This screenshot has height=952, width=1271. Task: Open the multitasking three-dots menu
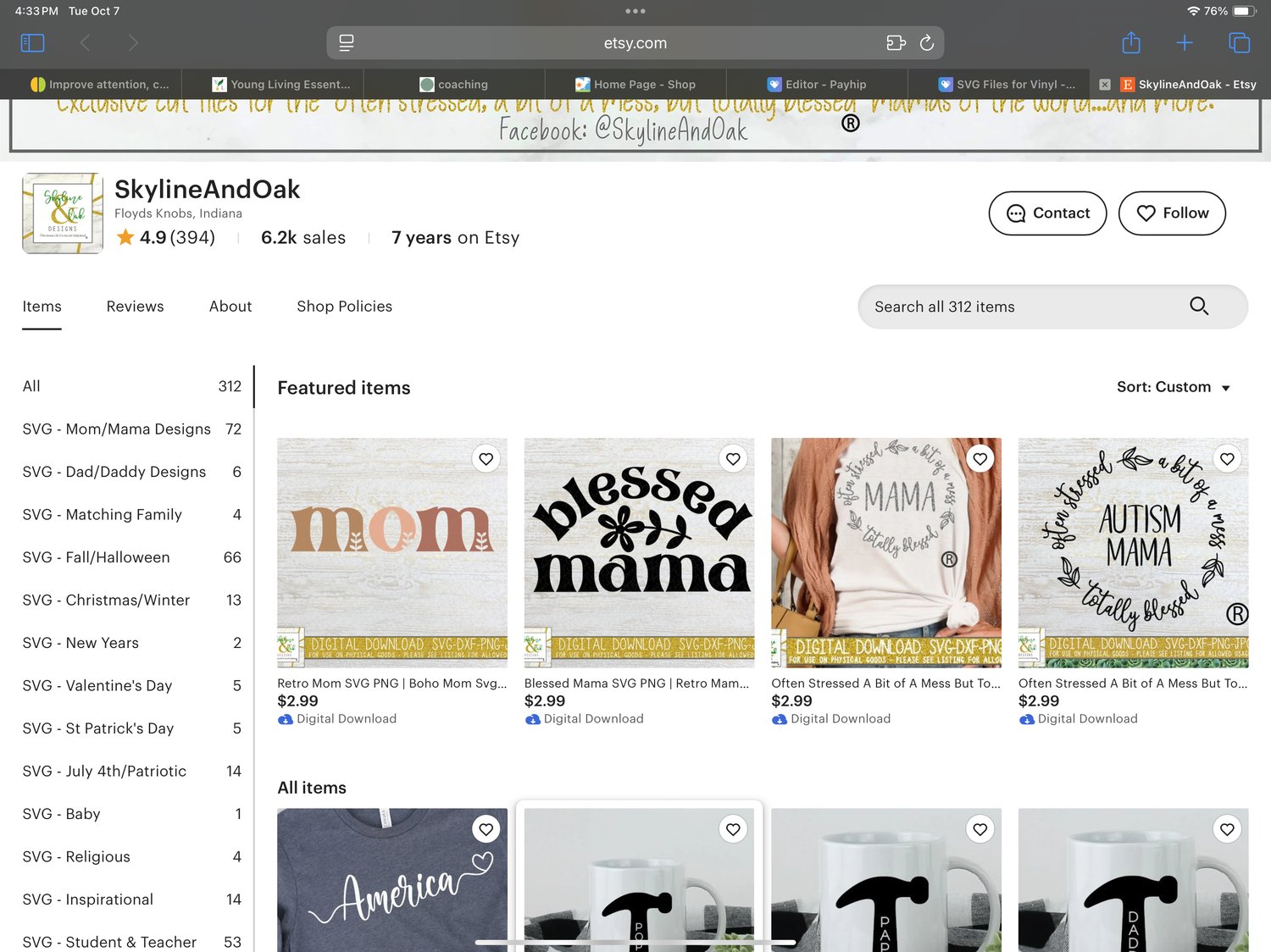[x=635, y=11]
